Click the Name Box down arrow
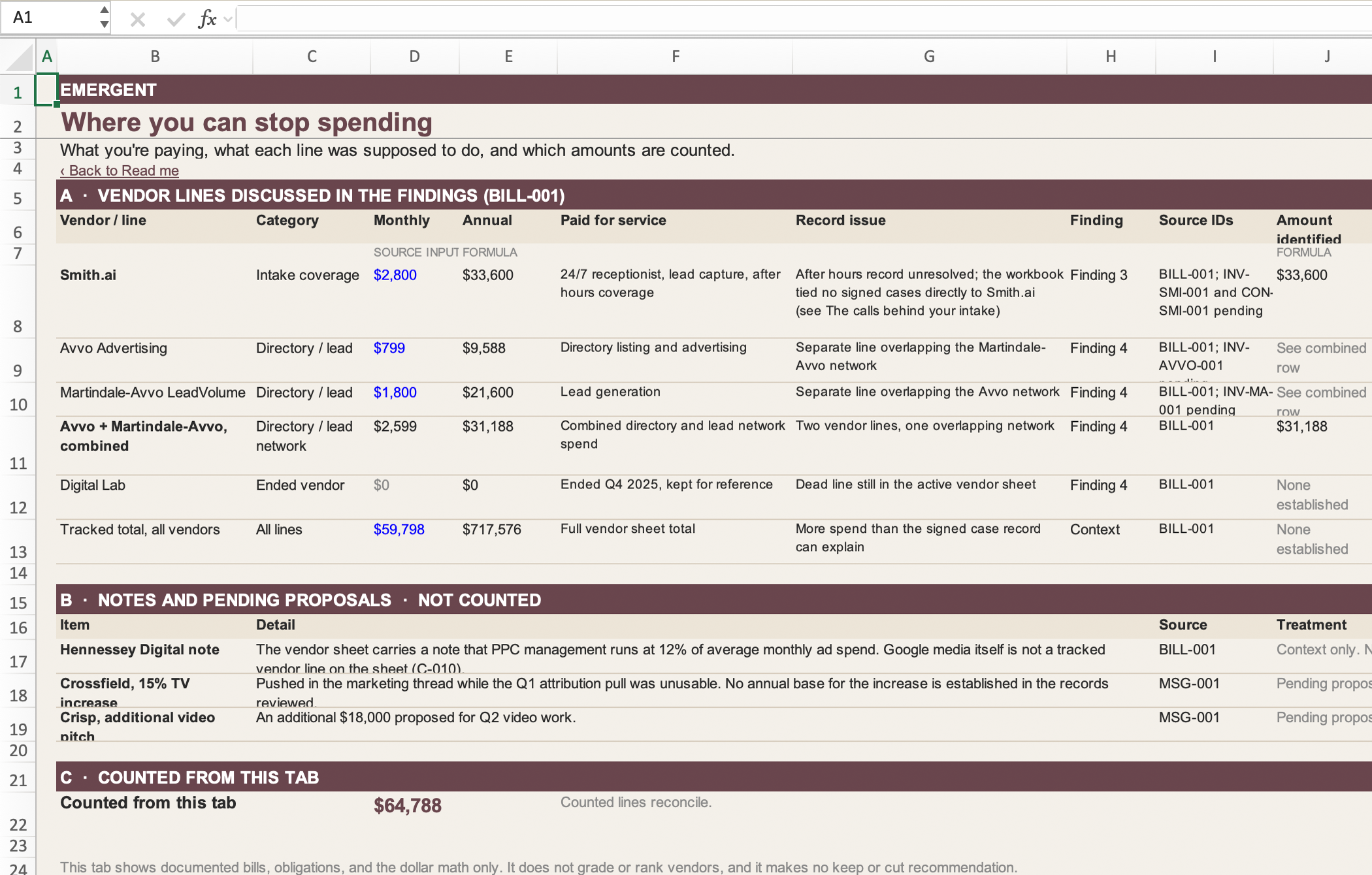 coord(104,24)
